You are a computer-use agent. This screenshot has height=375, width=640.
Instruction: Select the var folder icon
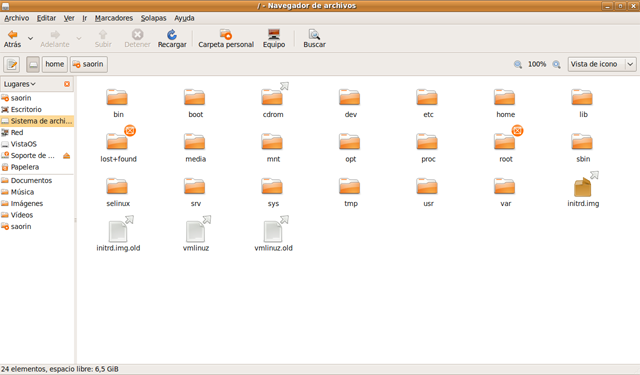point(505,186)
